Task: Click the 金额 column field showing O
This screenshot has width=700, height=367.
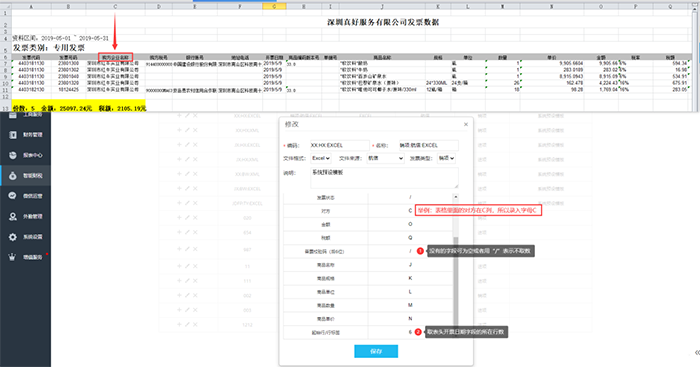Action: (x=410, y=224)
